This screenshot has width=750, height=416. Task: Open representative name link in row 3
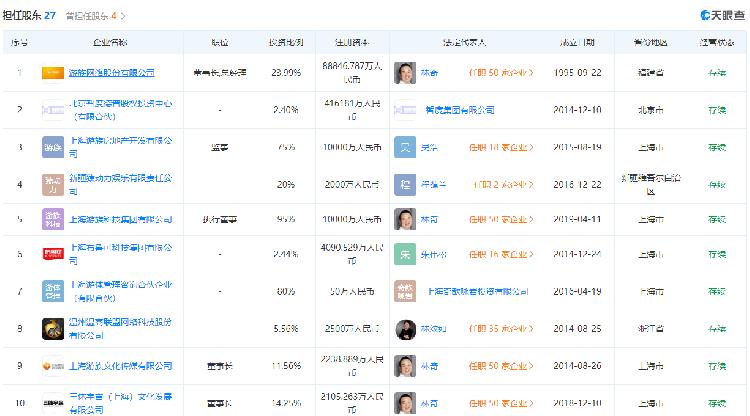(x=429, y=147)
